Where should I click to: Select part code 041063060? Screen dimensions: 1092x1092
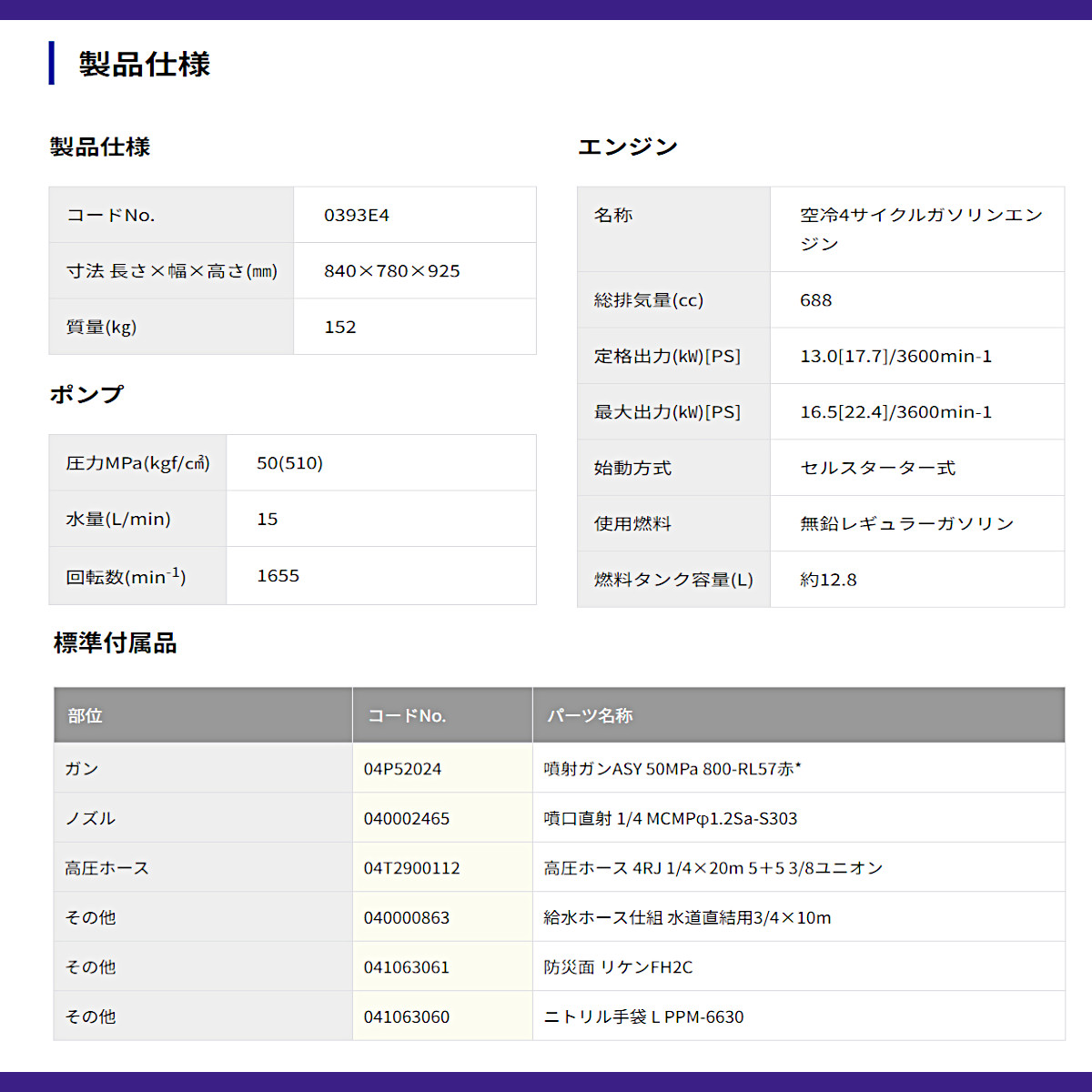pos(407,1017)
